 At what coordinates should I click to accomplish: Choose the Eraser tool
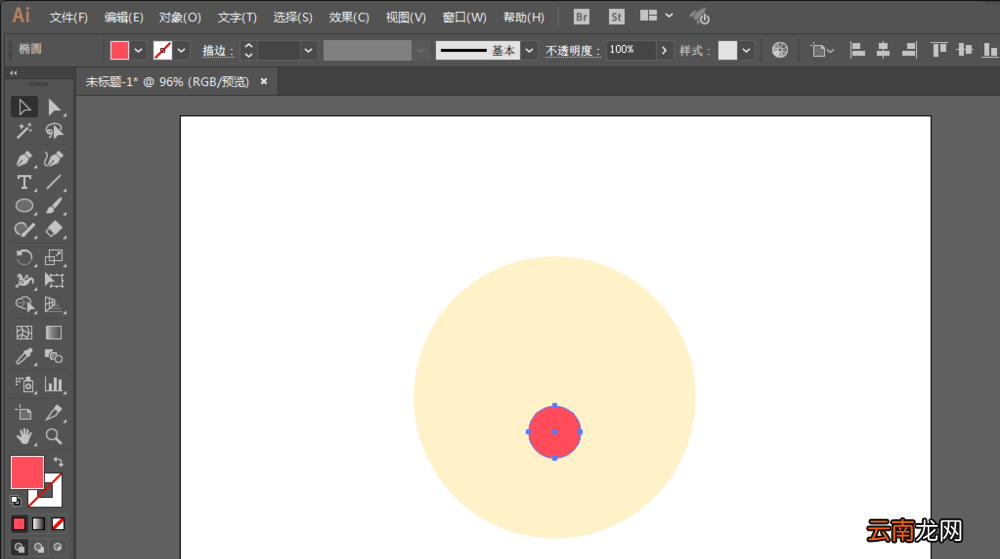point(54,229)
